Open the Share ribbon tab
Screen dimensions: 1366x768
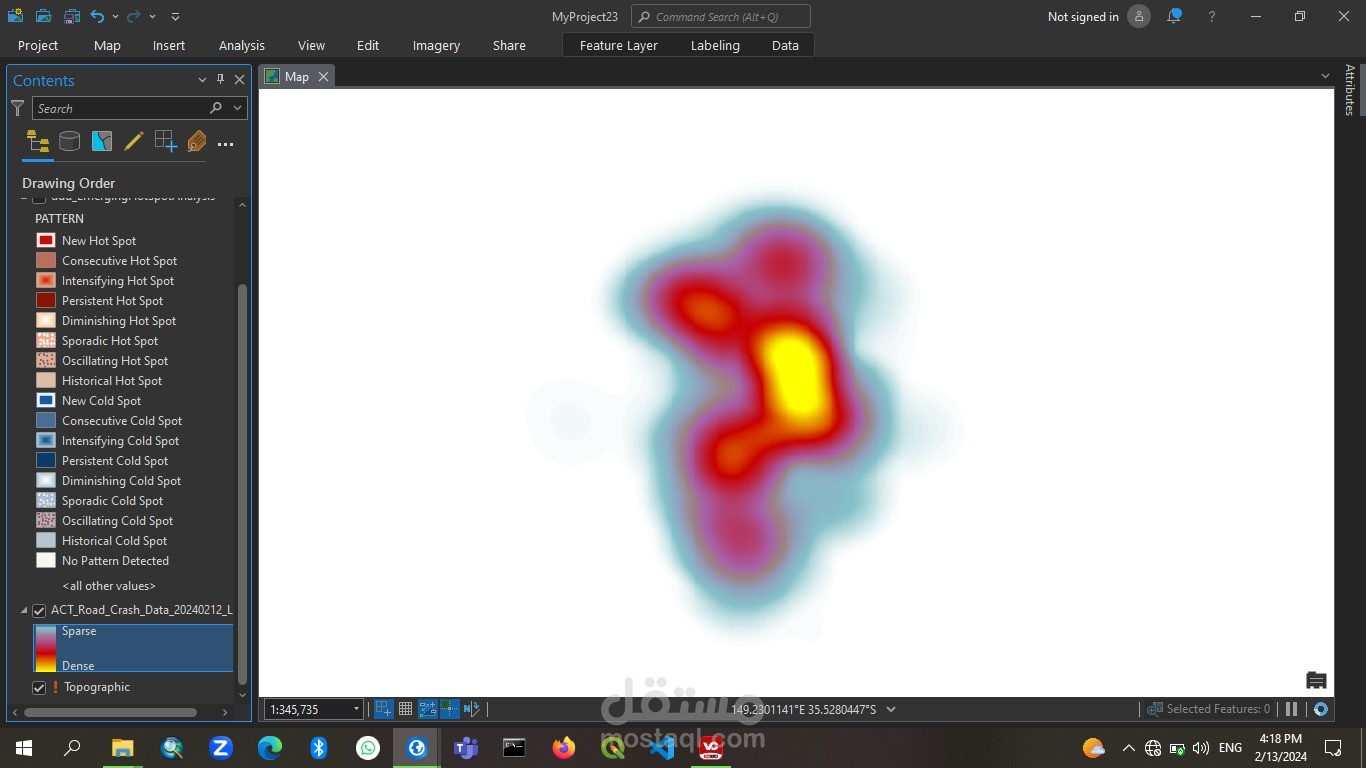[509, 45]
